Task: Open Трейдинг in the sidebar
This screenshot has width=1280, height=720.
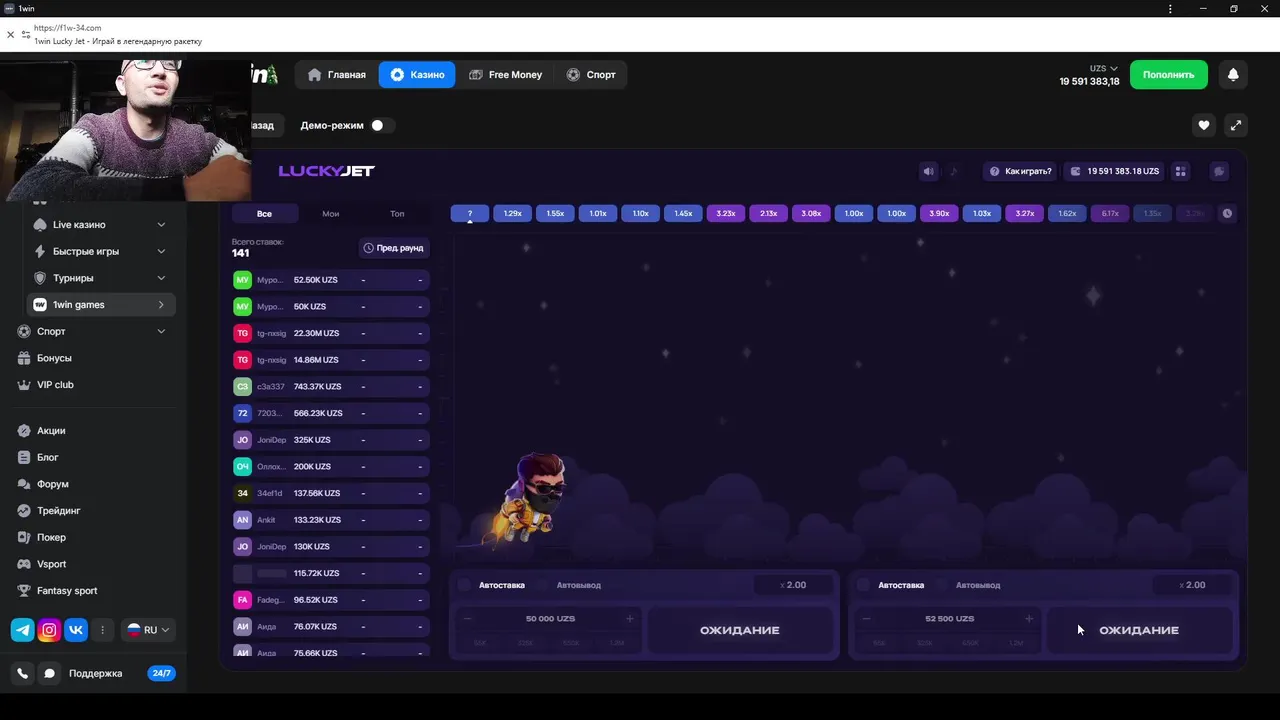Action: (58, 511)
